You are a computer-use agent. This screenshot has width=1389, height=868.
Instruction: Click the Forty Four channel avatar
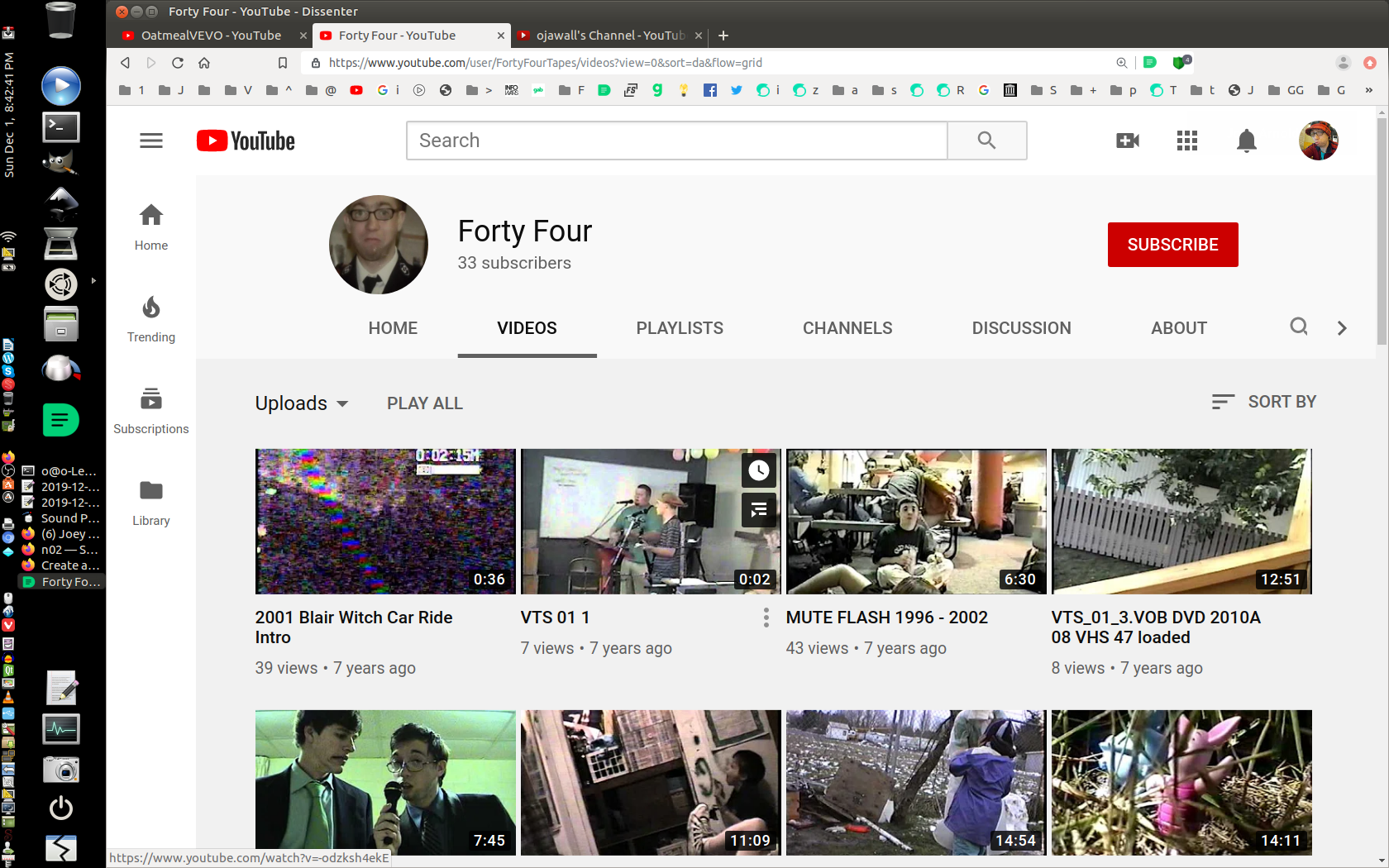coord(379,245)
